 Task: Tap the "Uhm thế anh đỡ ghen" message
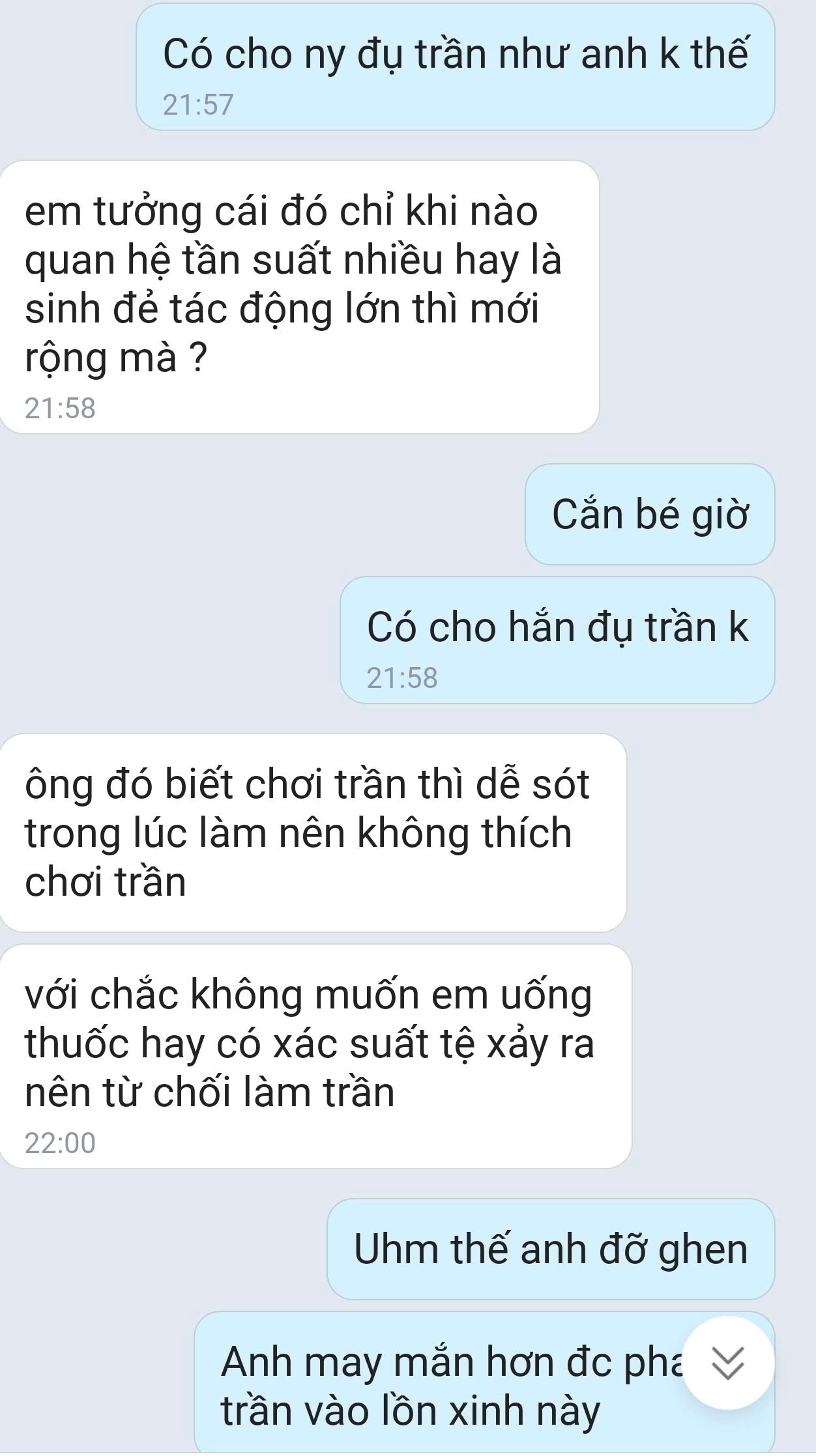click(551, 1249)
